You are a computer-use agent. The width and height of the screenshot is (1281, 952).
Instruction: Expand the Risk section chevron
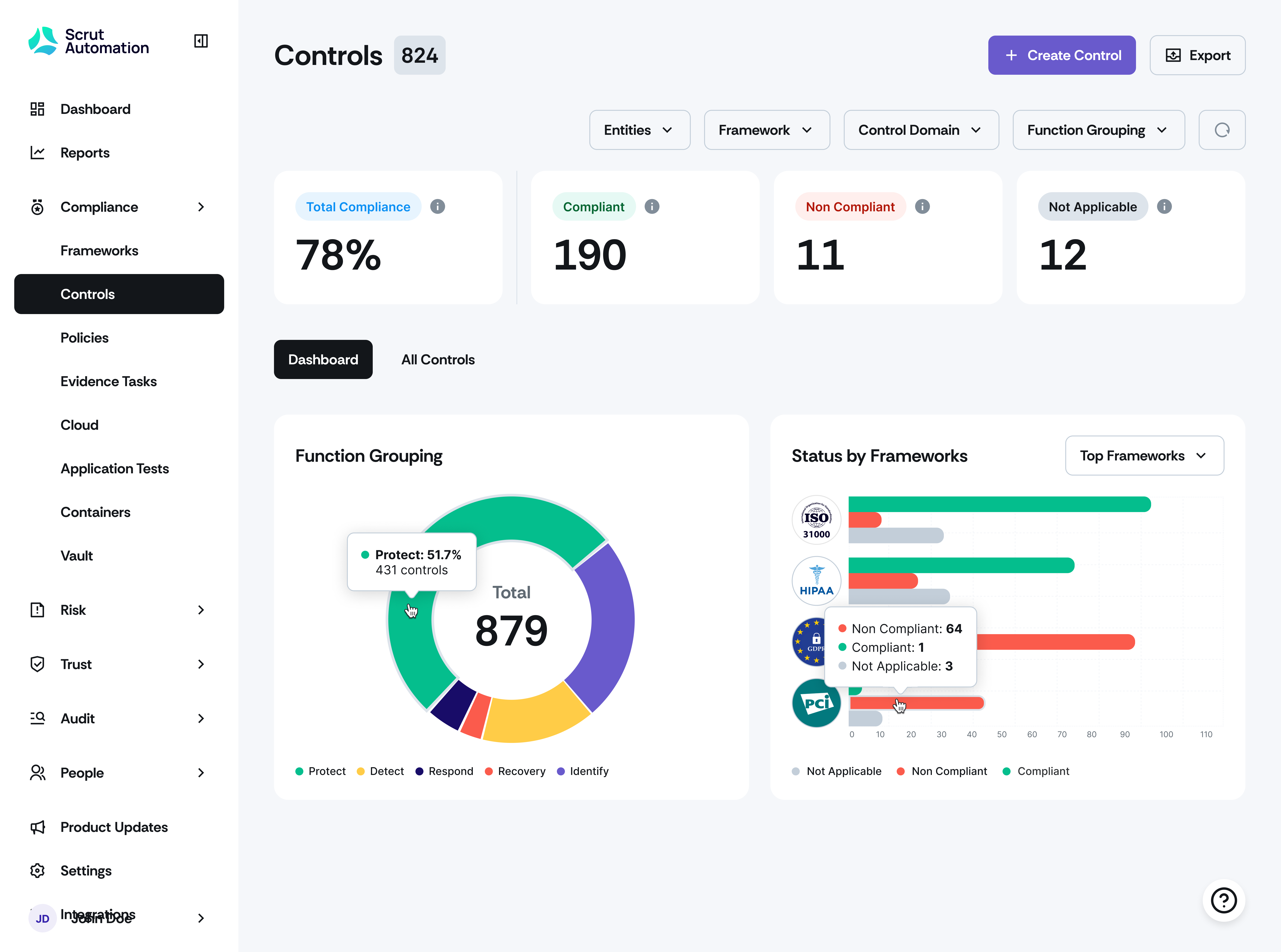pos(201,610)
